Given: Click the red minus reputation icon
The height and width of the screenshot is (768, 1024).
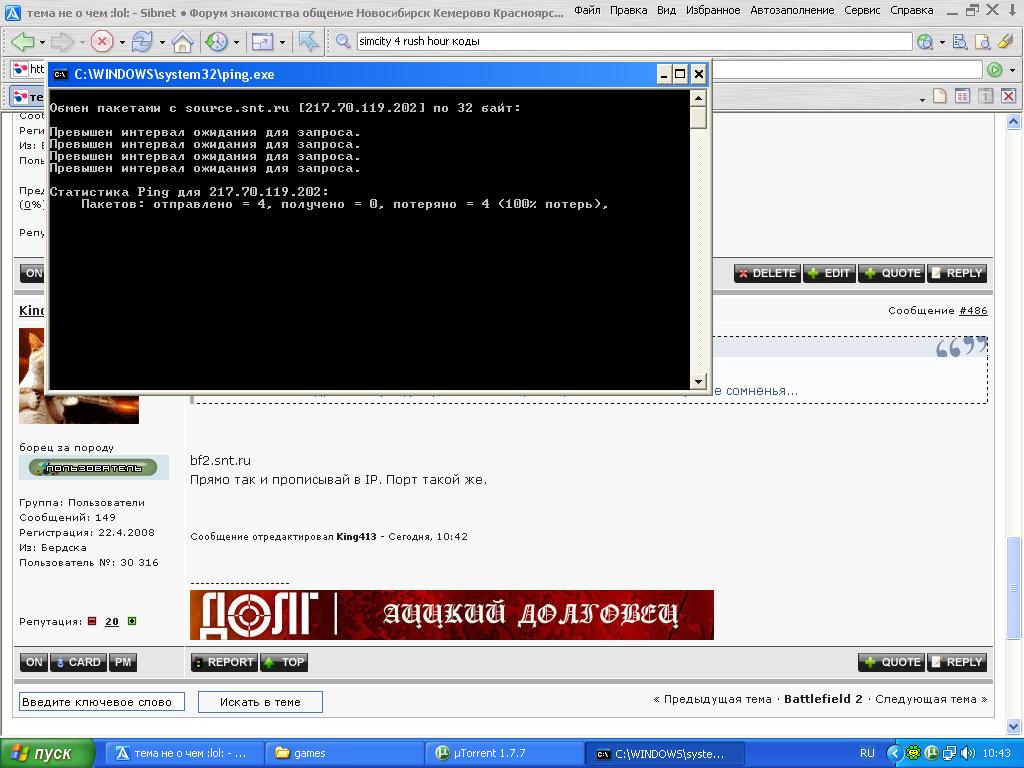Looking at the screenshot, I should [92, 621].
